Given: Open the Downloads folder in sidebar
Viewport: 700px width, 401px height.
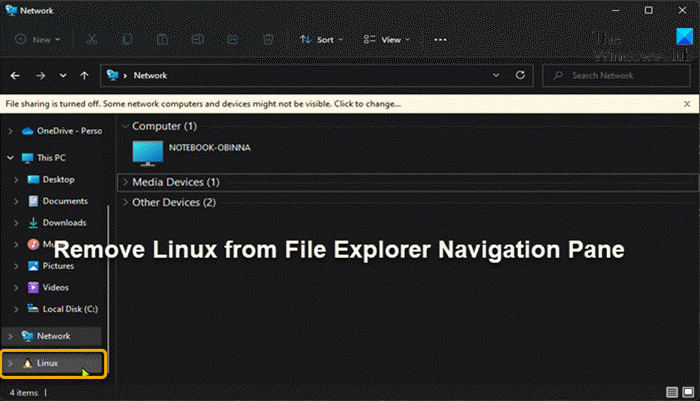Looking at the screenshot, I should (63, 222).
